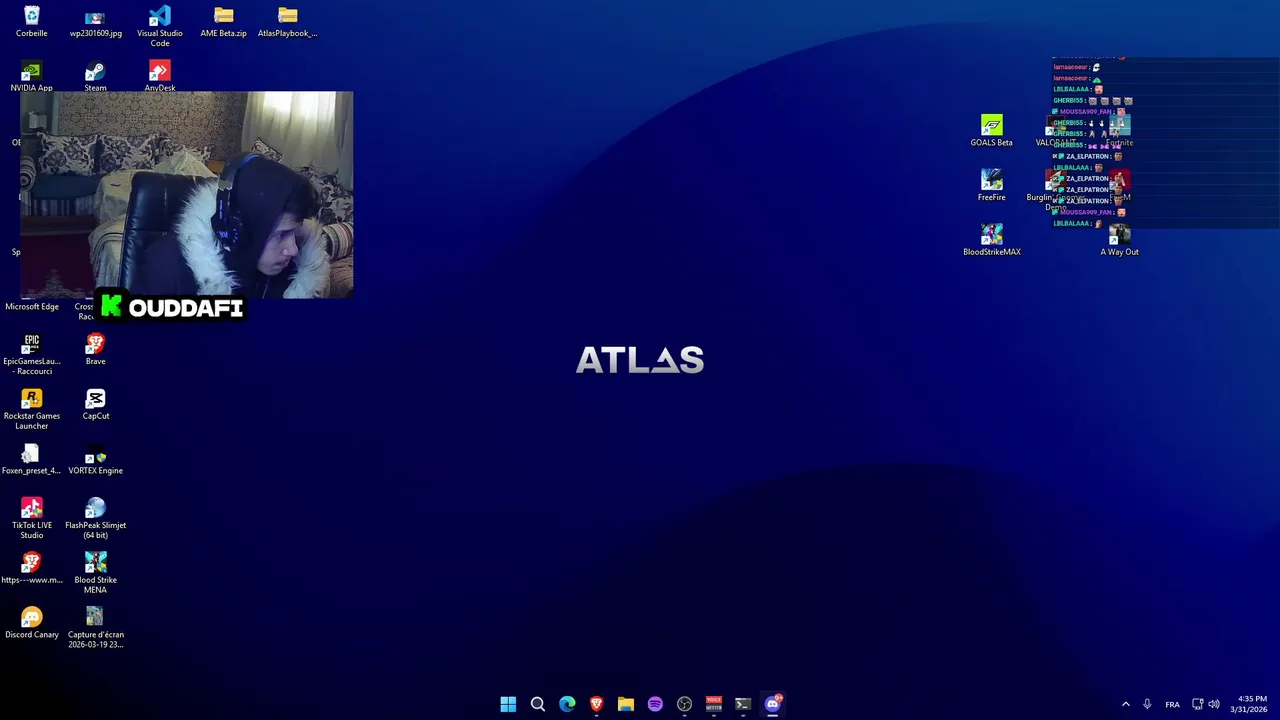Viewport: 1280px width, 720px height.
Task: Switch to Brave in the taskbar
Action: coord(596,704)
